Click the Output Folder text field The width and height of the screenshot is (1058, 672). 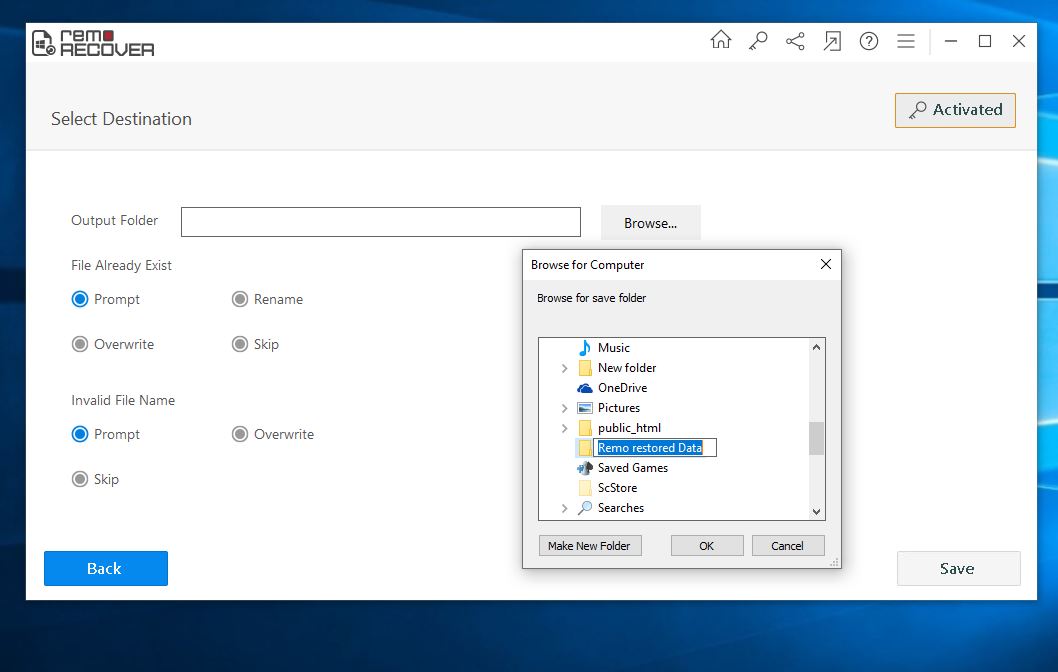pos(381,222)
